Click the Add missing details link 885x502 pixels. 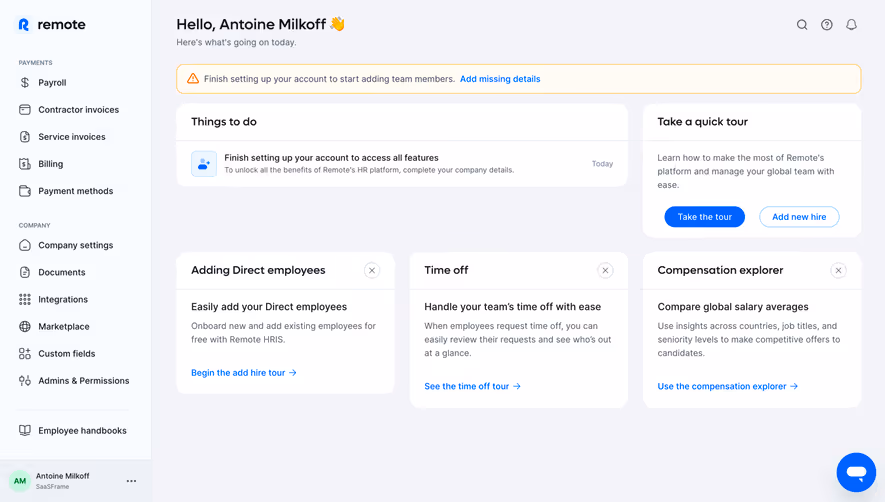[500, 79]
